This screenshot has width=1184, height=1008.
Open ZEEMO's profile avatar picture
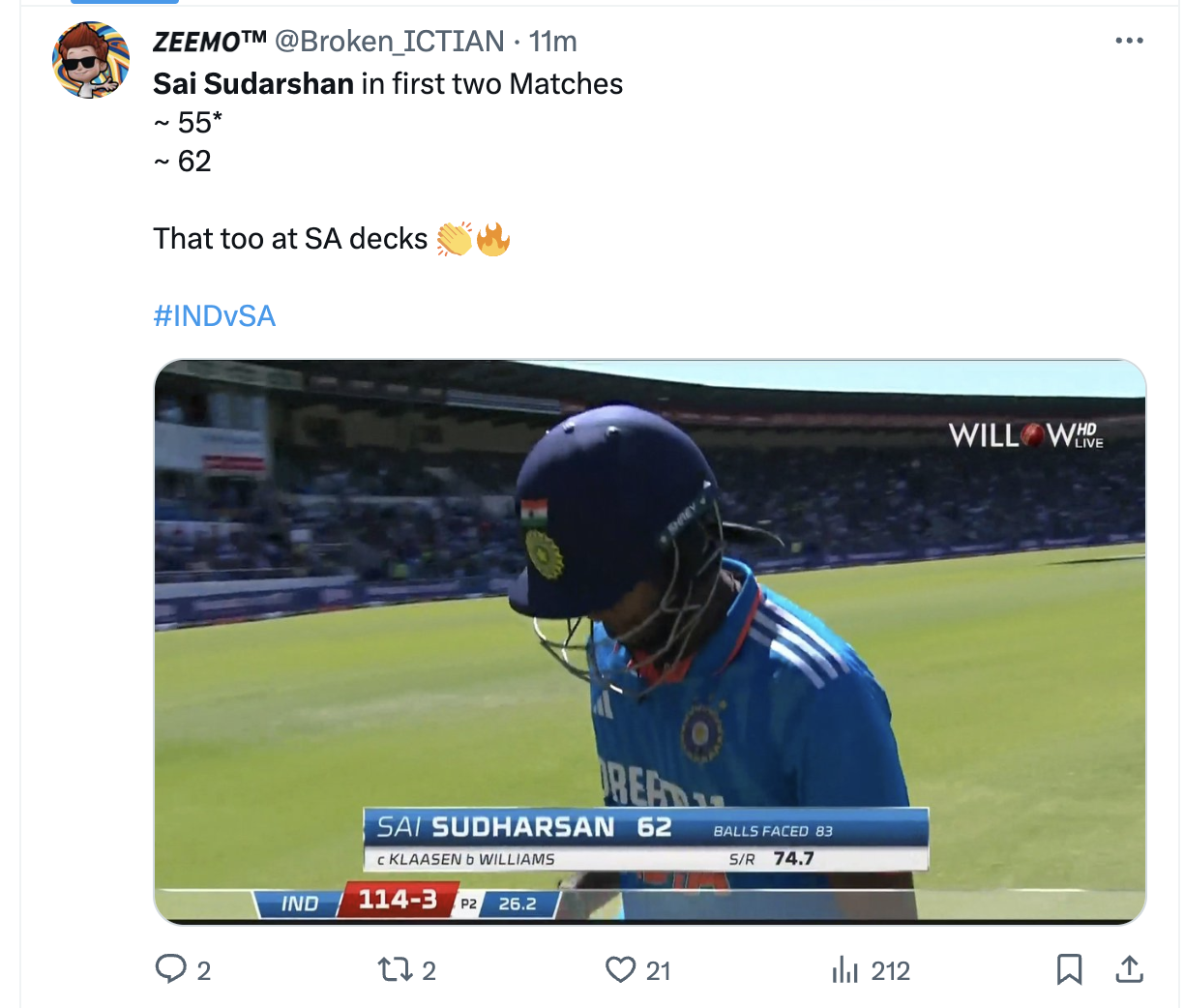click(x=91, y=60)
